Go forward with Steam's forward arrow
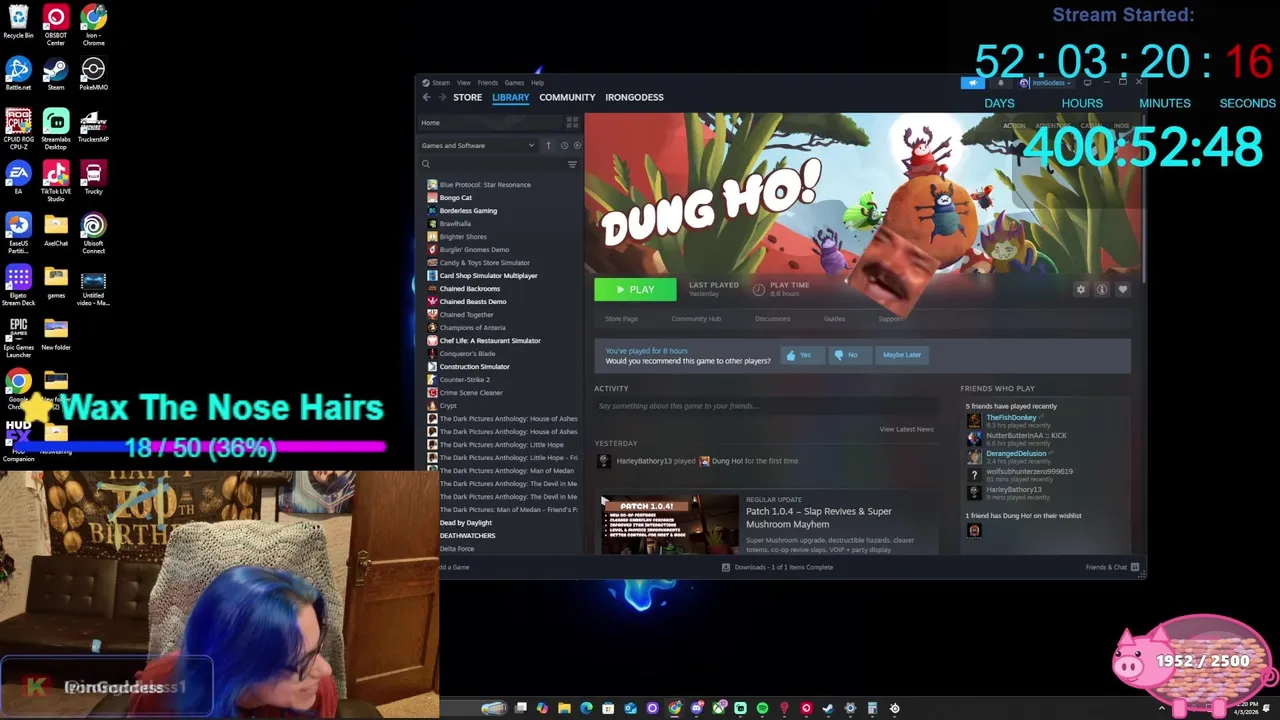 coord(441,97)
